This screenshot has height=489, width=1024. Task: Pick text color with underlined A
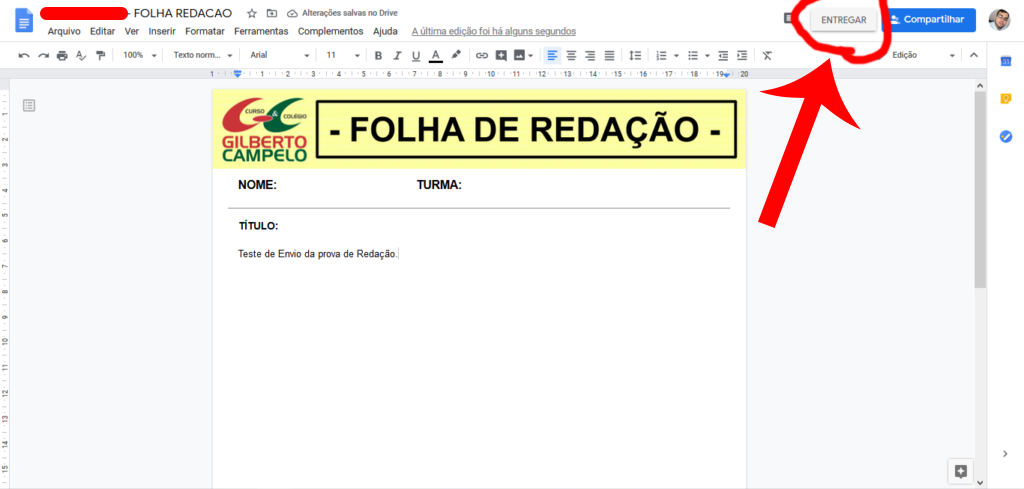click(435, 55)
